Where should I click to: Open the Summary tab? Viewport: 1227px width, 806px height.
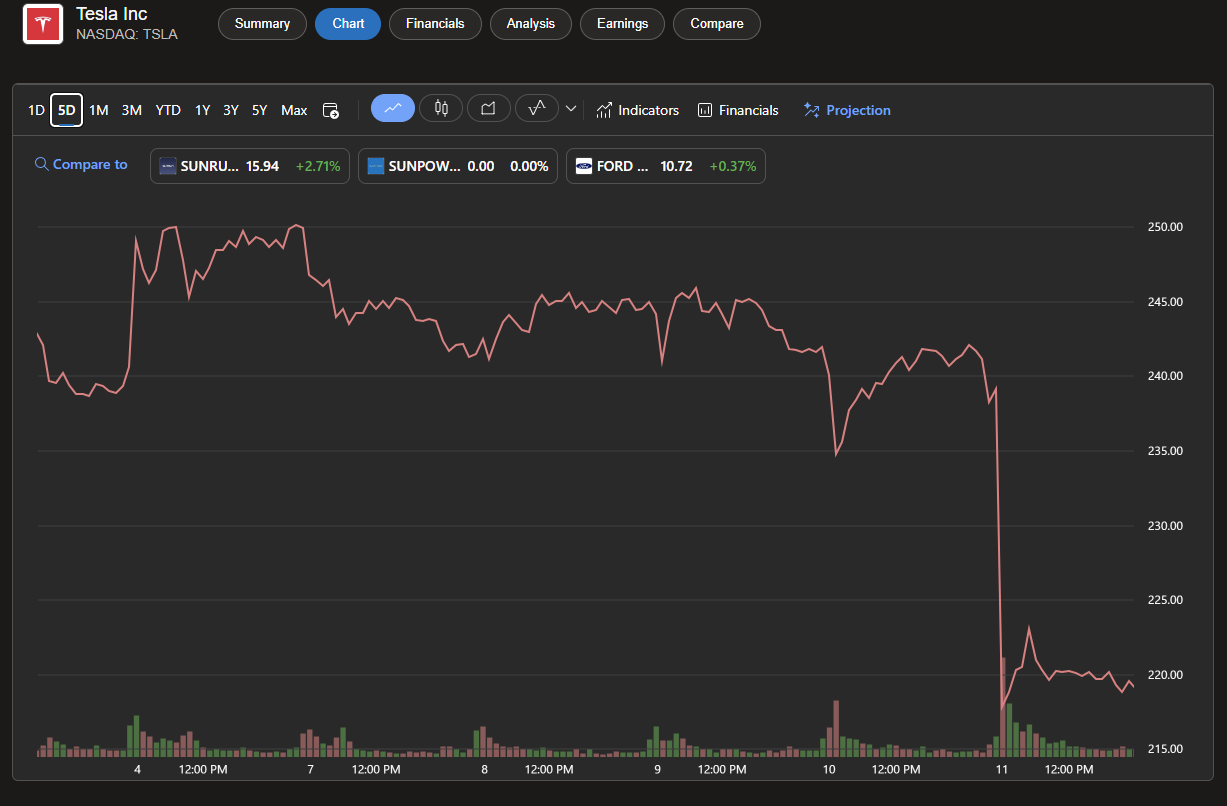click(262, 24)
